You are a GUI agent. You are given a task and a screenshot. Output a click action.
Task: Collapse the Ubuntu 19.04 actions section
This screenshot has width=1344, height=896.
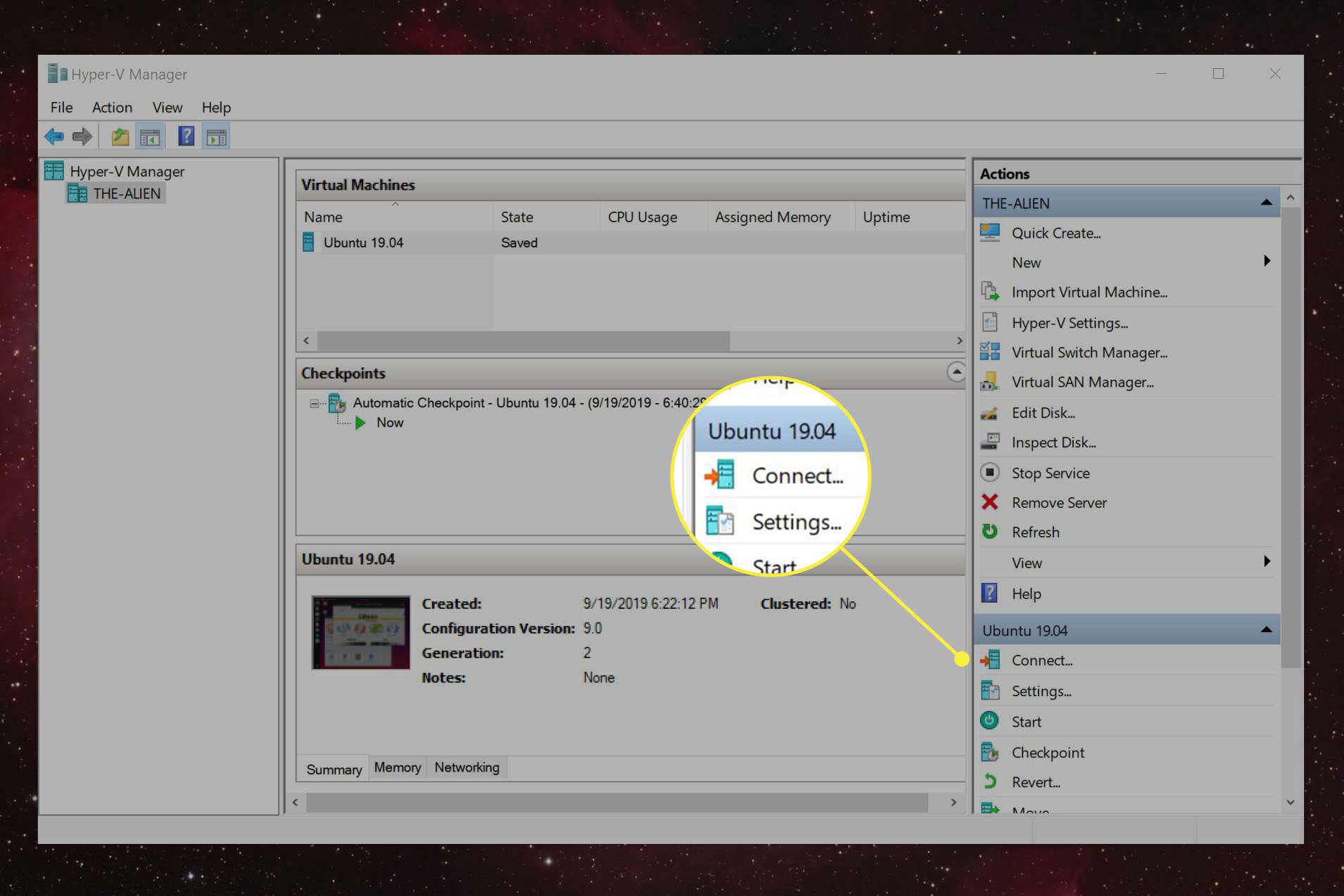pos(1266,629)
